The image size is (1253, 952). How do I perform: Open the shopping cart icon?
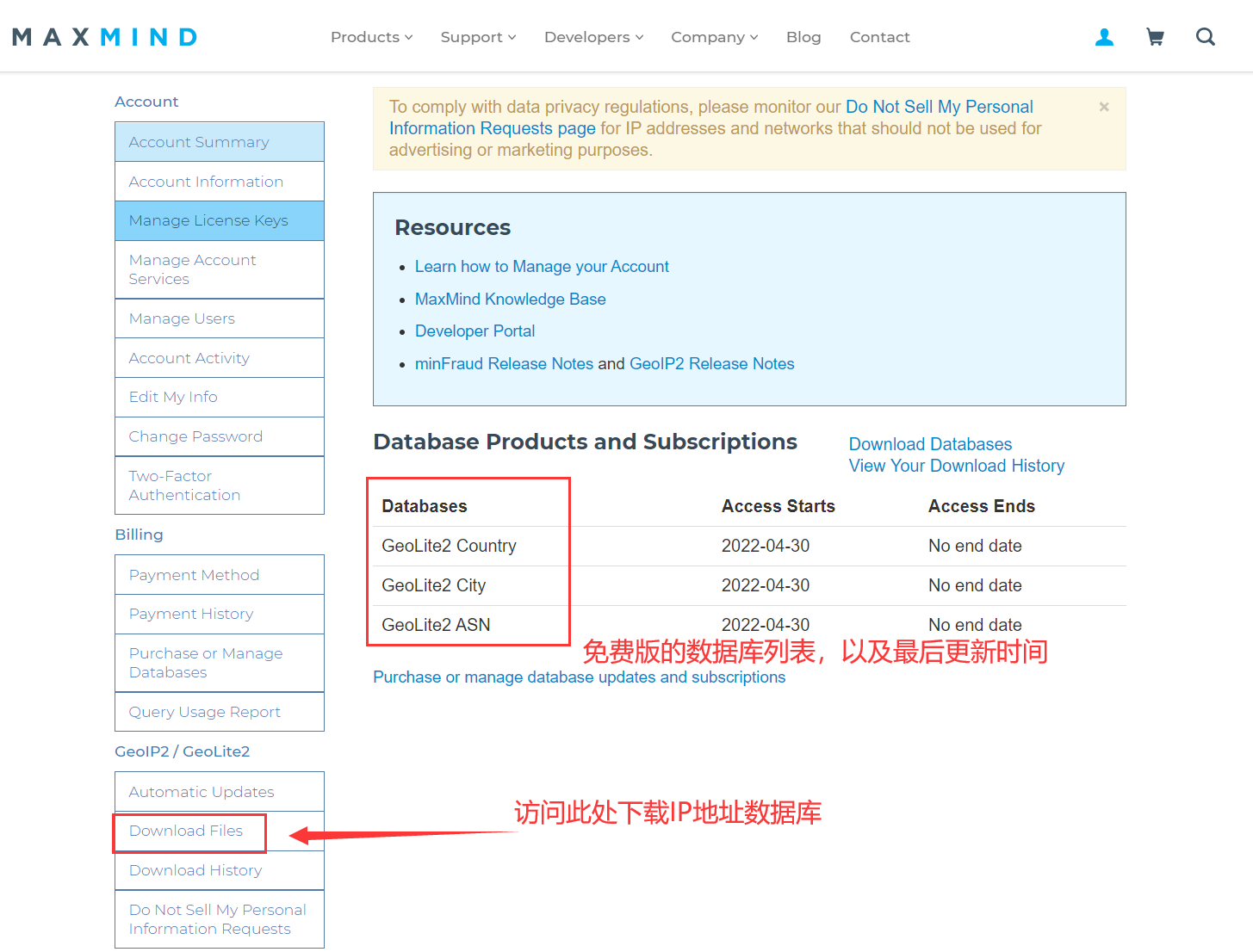point(1155,37)
